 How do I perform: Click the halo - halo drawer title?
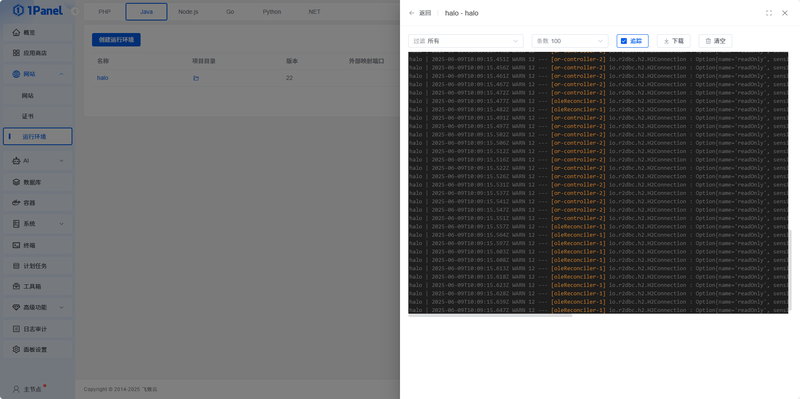coord(462,13)
